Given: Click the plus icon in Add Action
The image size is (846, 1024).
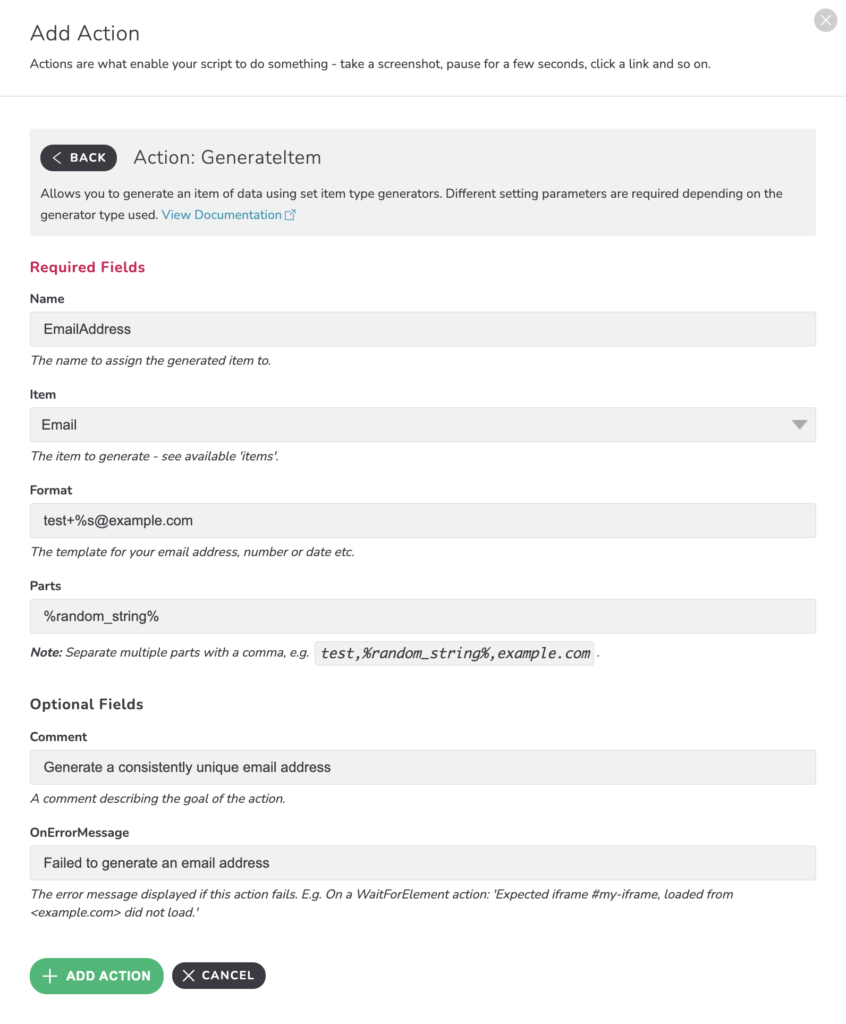Looking at the screenshot, I should pyautogui.click(x=50, y=976).
